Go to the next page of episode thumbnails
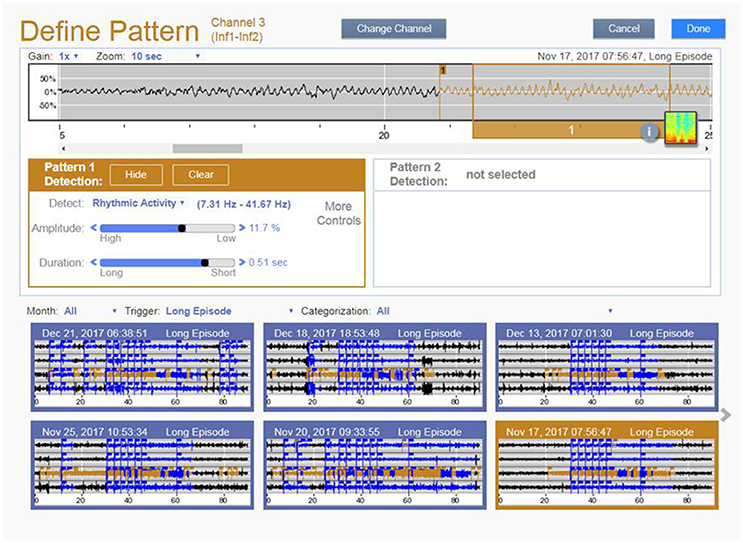The width and height of the screenshot is (743, 543). pyautogui.click(x=725, y=416)
